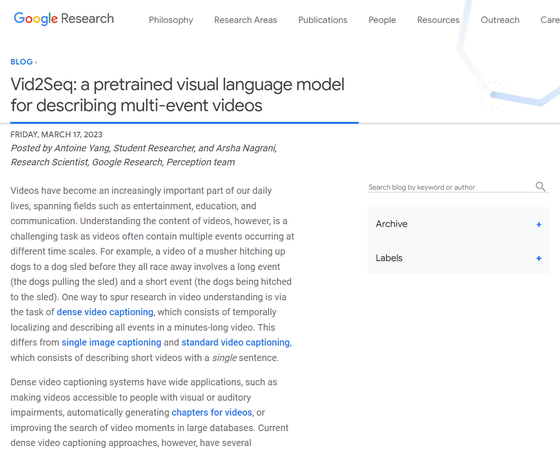
Task: Expand Archive with its plus icon
Action: click(x=539, y=224)
